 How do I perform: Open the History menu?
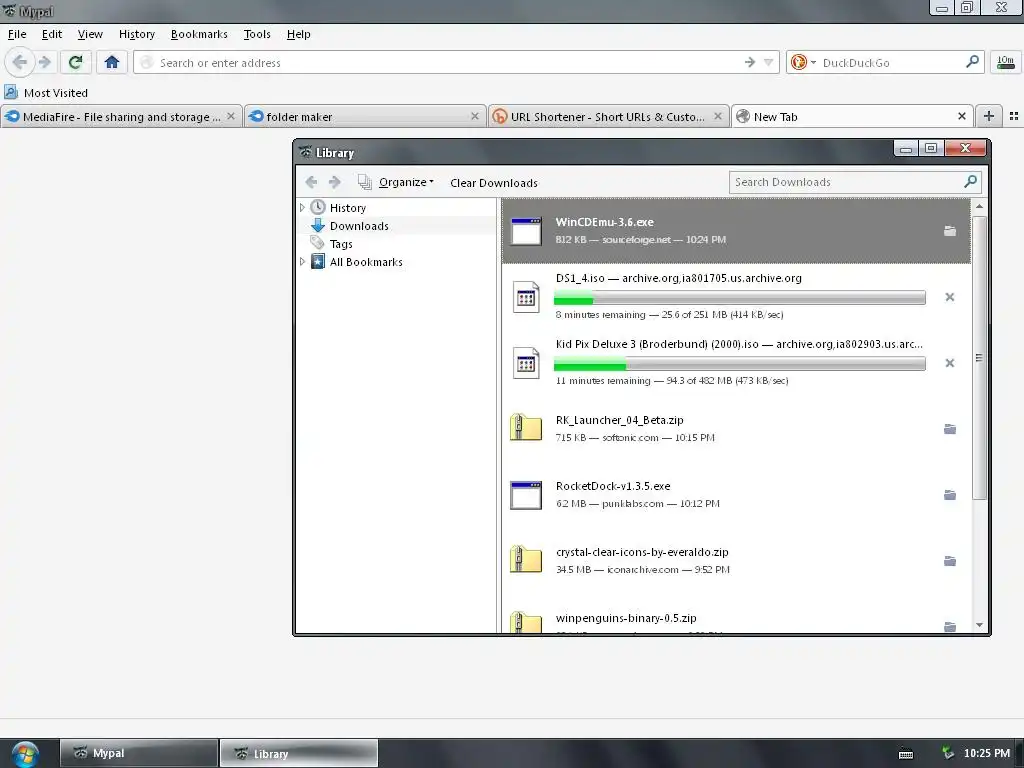click(136, 34)
